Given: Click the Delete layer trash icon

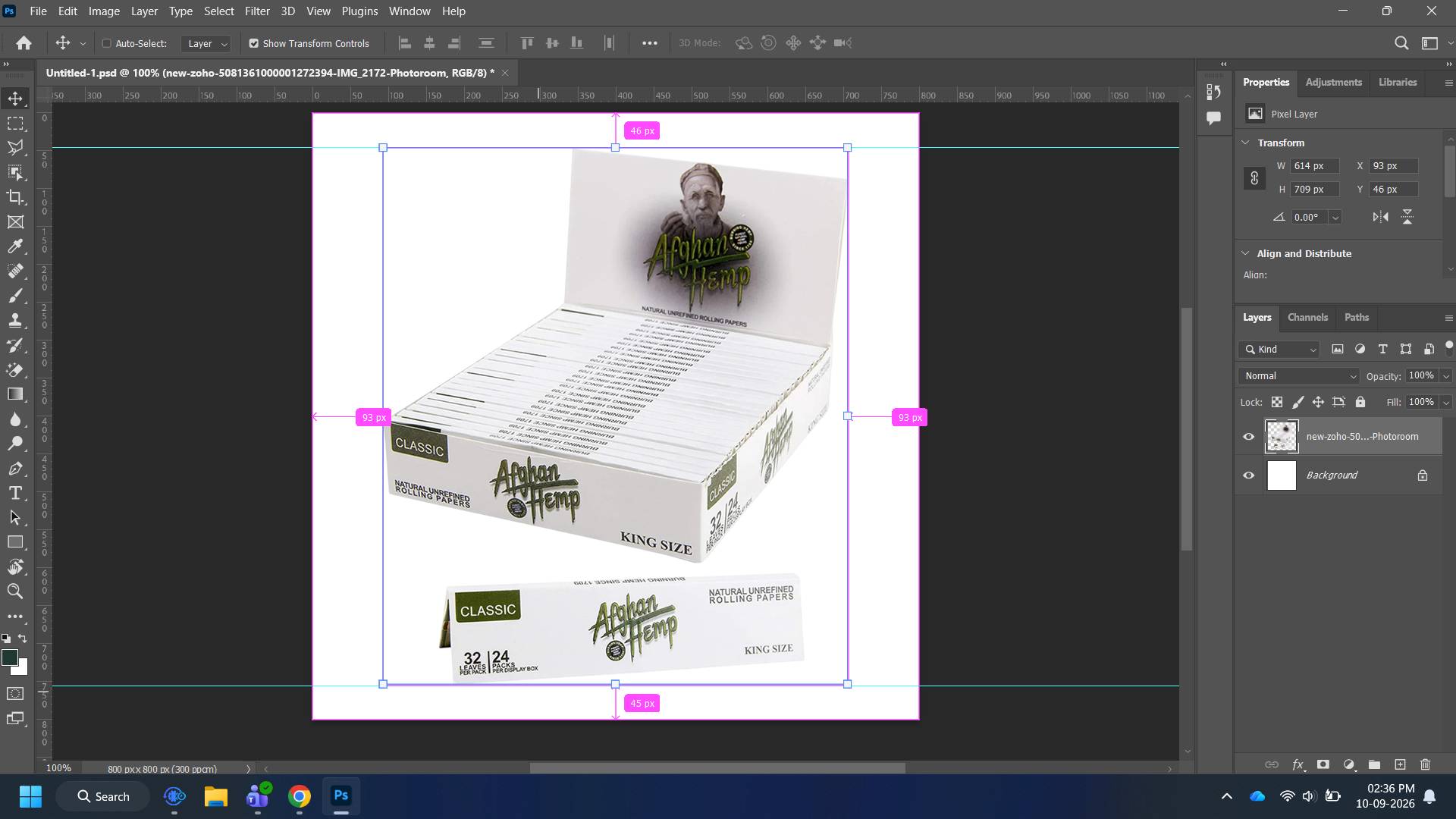Looking at the screenshot, I should click(1425, 764).
